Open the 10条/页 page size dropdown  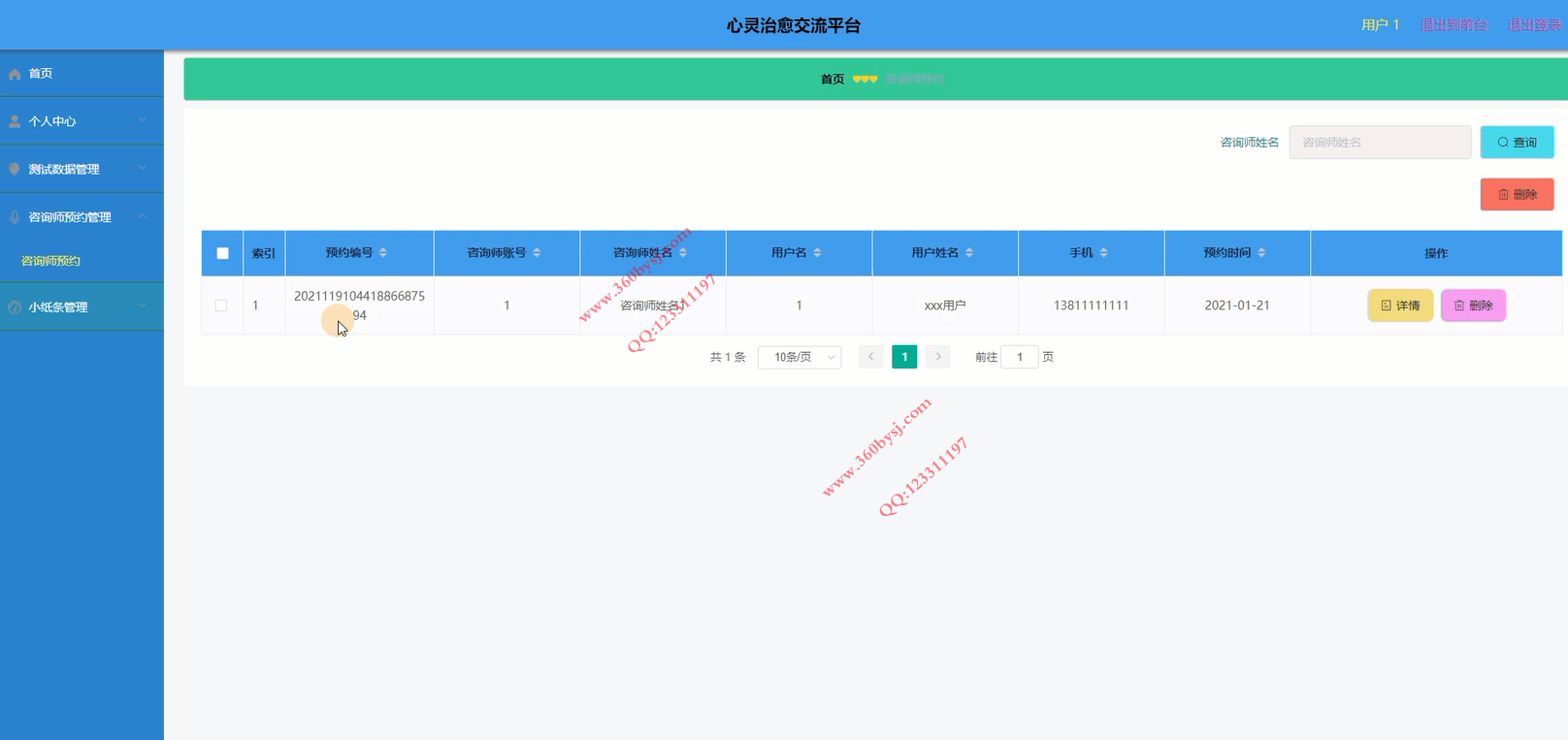click(x=800, y=357)
